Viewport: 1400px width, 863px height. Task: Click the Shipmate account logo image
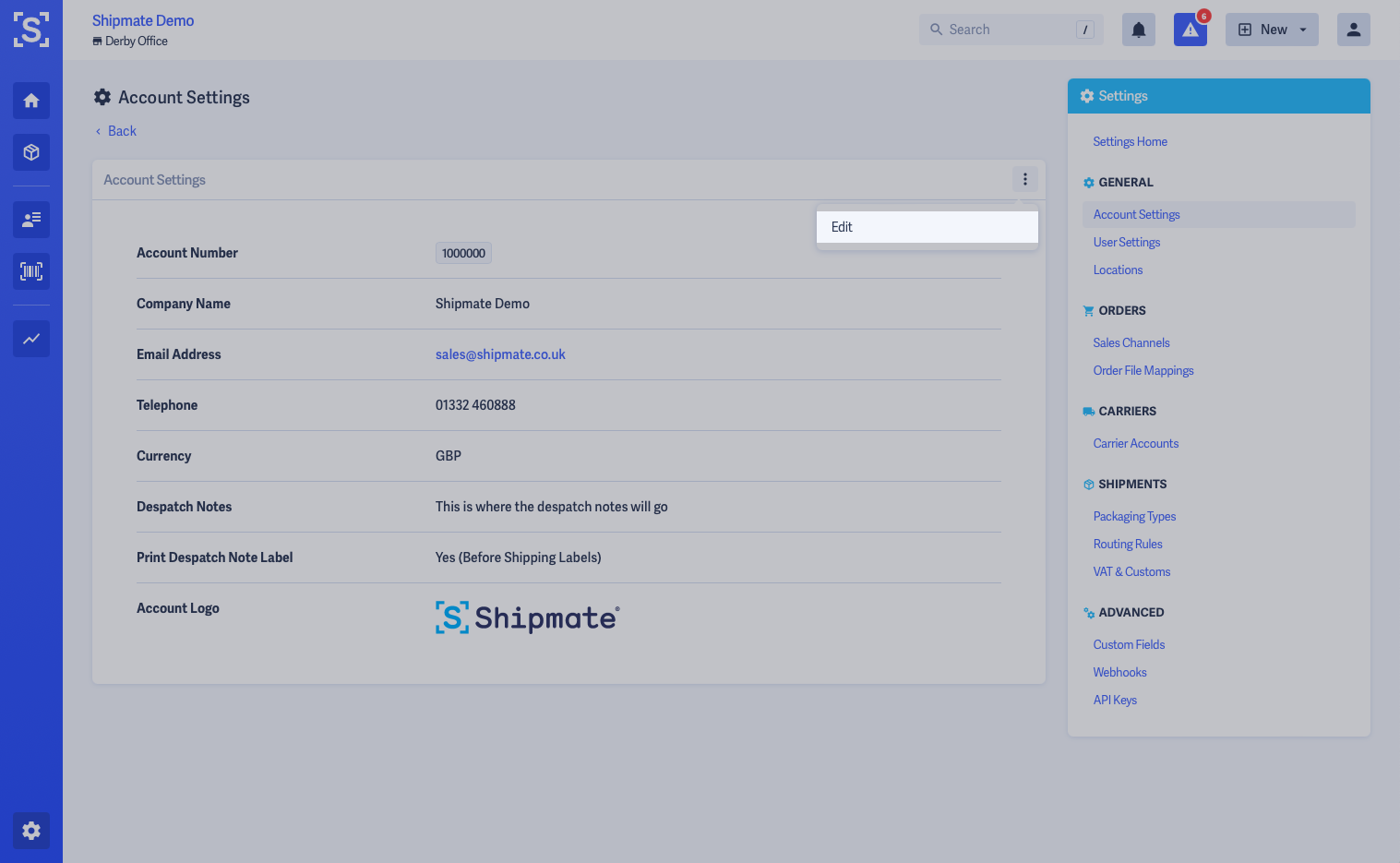pos(528,617)
